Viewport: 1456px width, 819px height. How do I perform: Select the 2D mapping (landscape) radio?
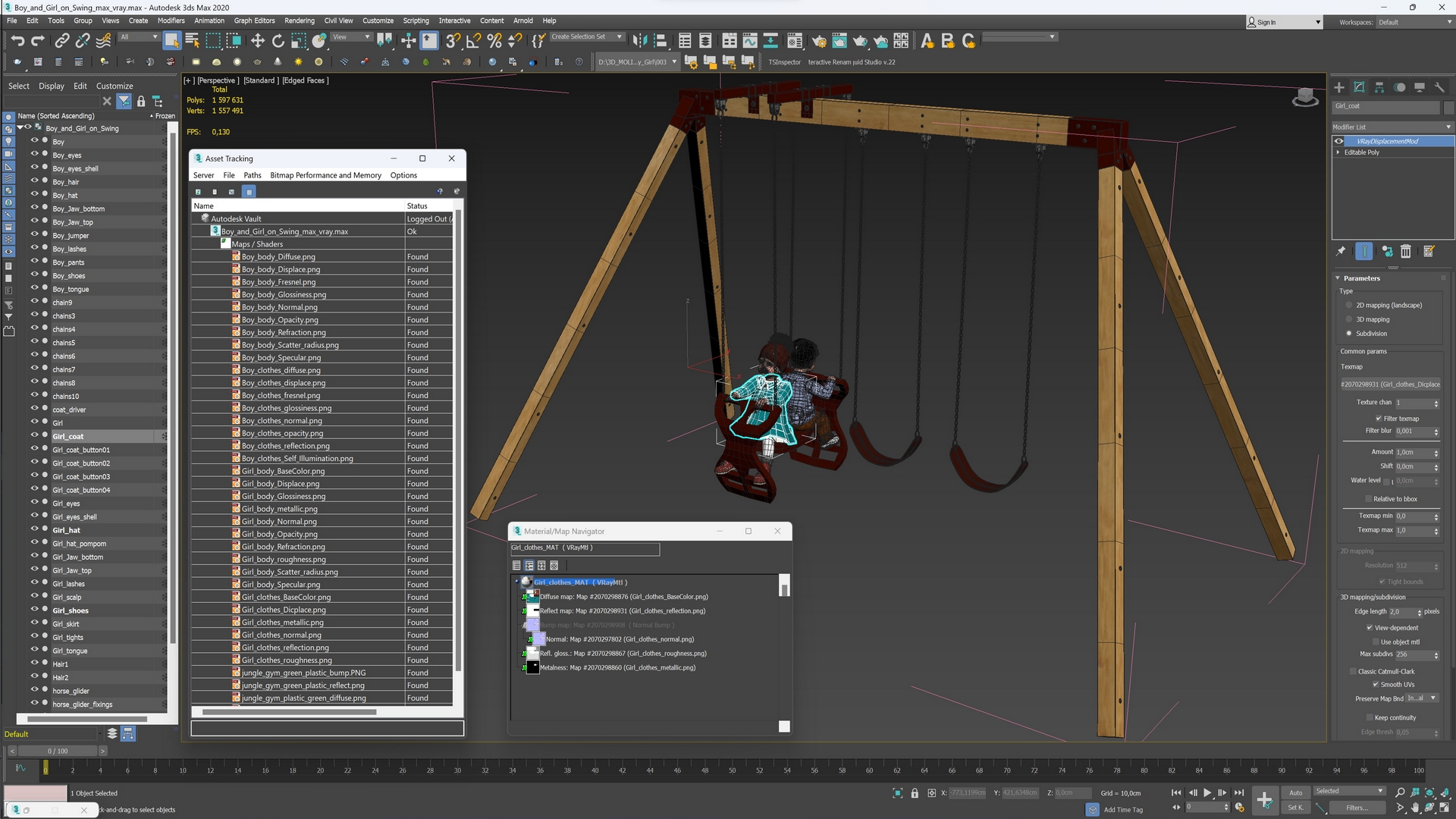(x=1349, y=305)
